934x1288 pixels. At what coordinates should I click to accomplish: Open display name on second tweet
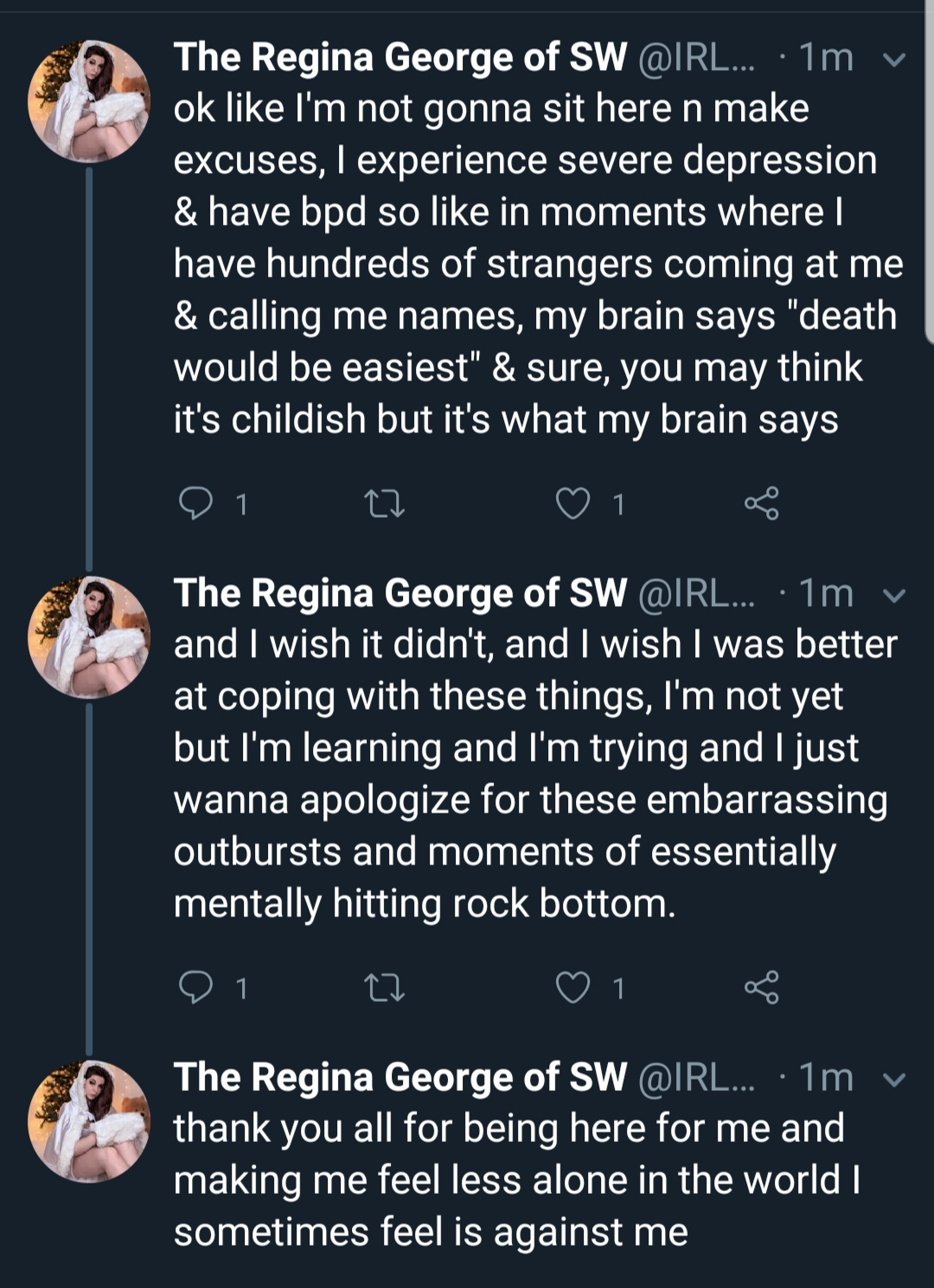coord(400,593)
